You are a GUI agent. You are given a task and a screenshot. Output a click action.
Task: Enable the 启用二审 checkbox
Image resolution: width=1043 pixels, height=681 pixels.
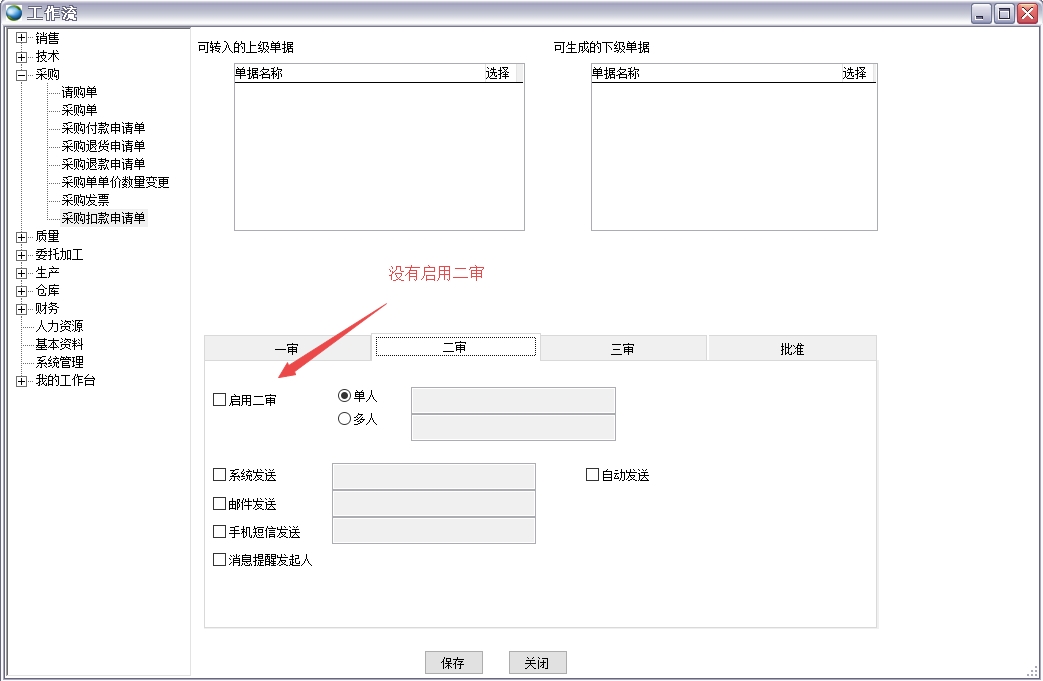pos(220,400)
